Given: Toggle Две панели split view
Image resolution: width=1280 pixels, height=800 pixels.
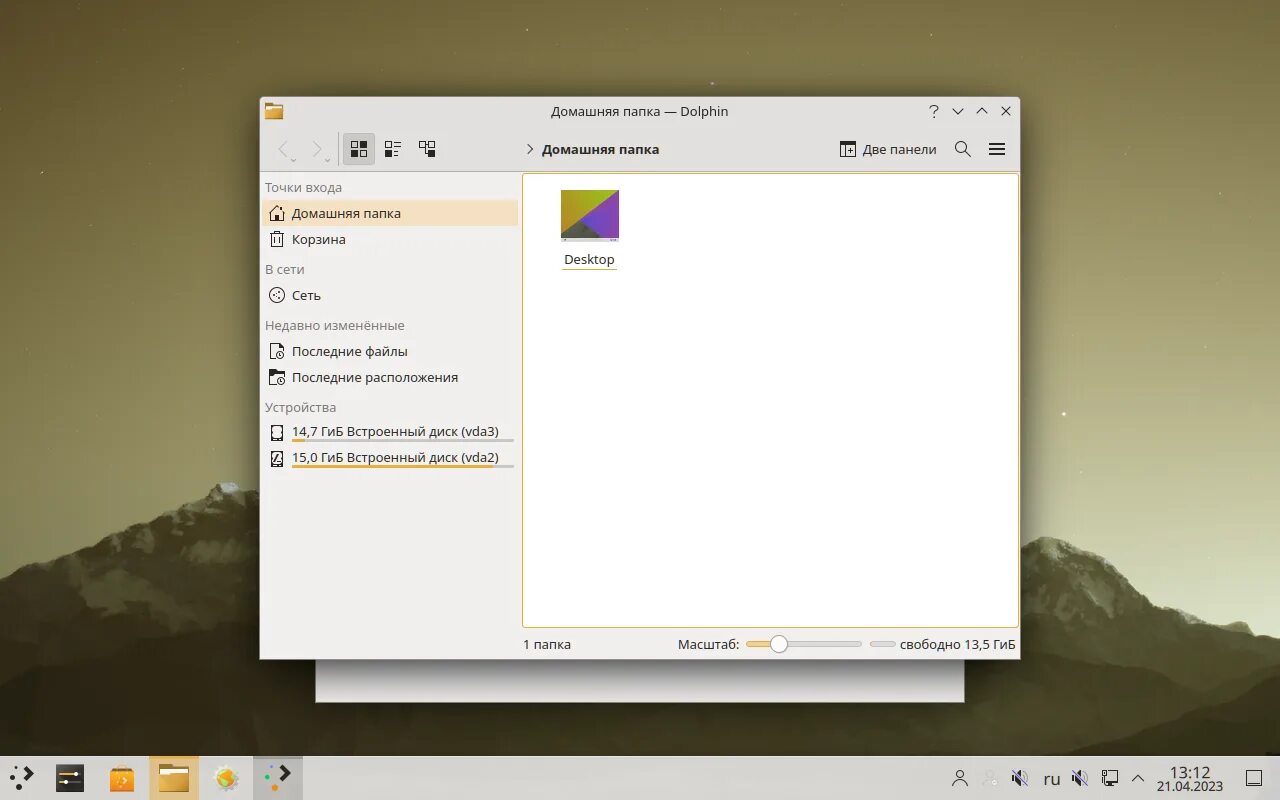Looking at the screenshot, I should 888,149.
